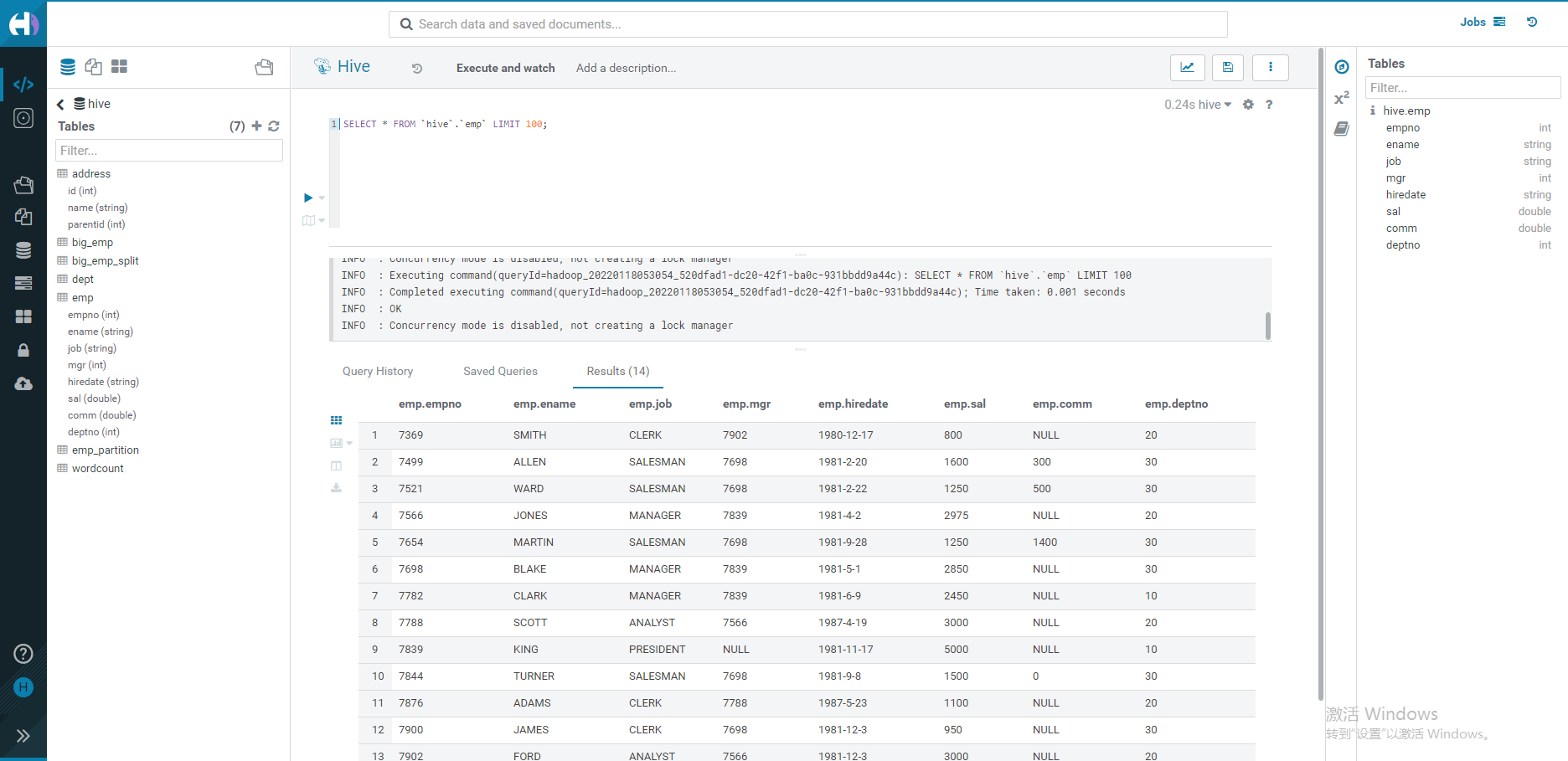
Task: Refresh the Tables list
Action: pos(274,126)
